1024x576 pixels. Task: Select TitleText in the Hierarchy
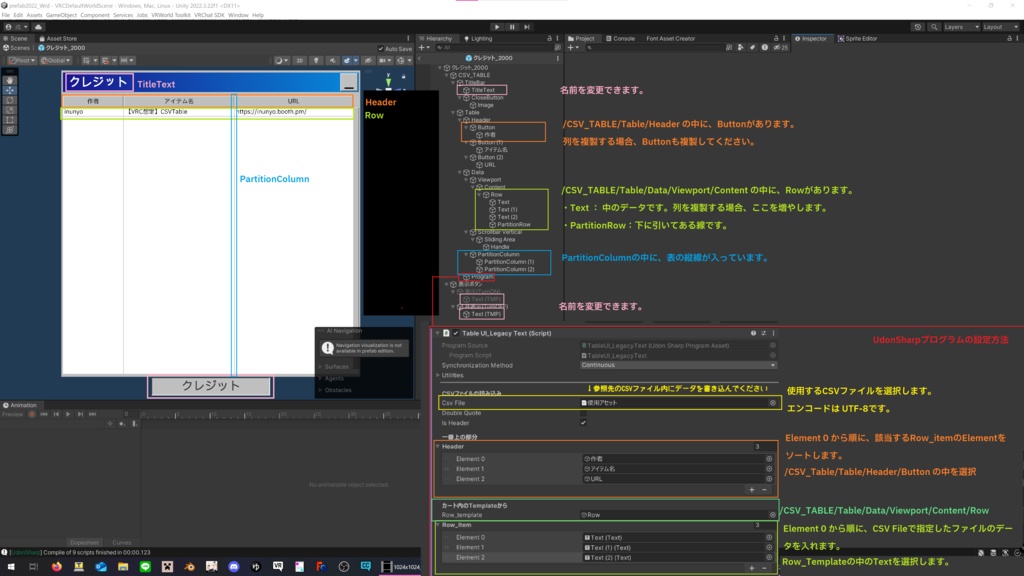[x=483, y=90]
